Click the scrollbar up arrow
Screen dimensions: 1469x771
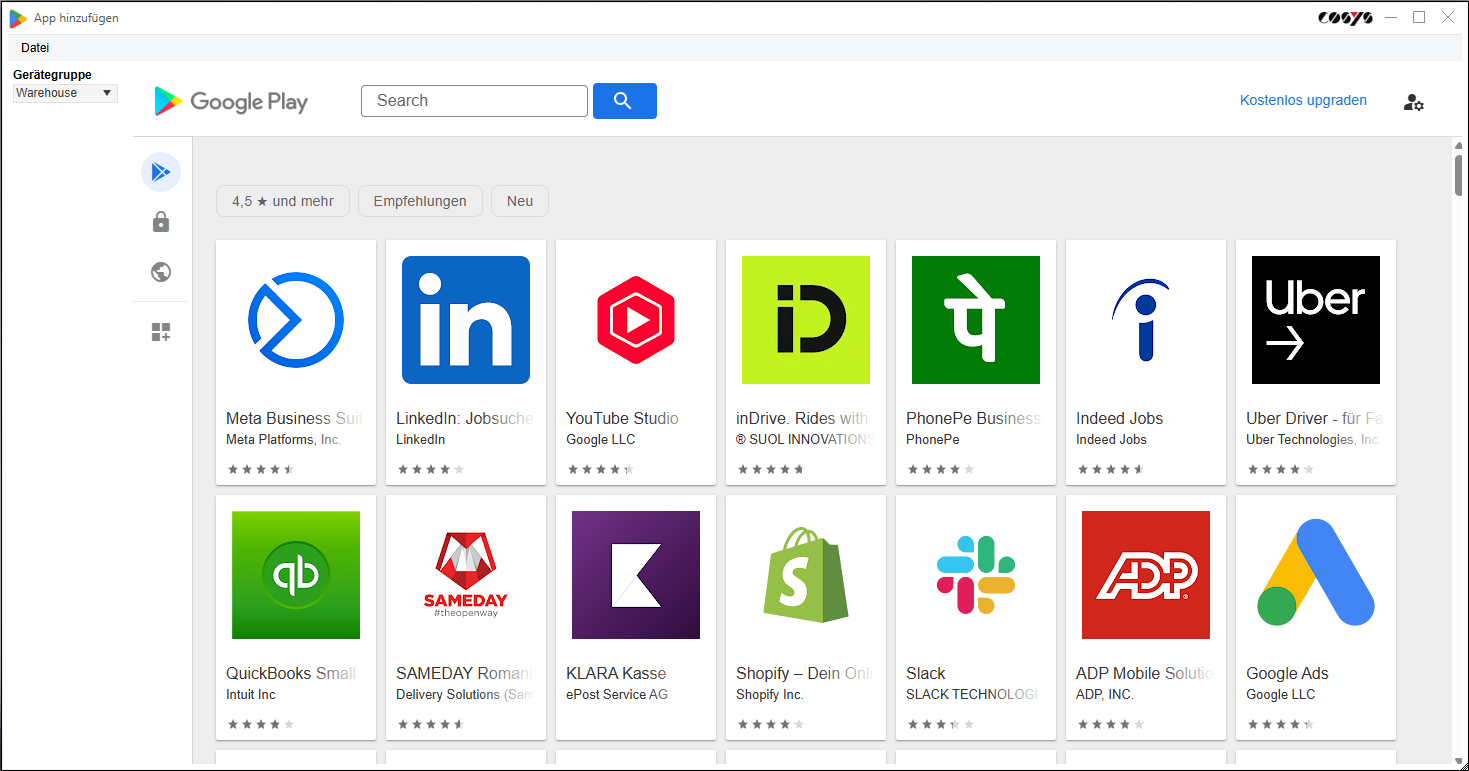[1459, 146]
